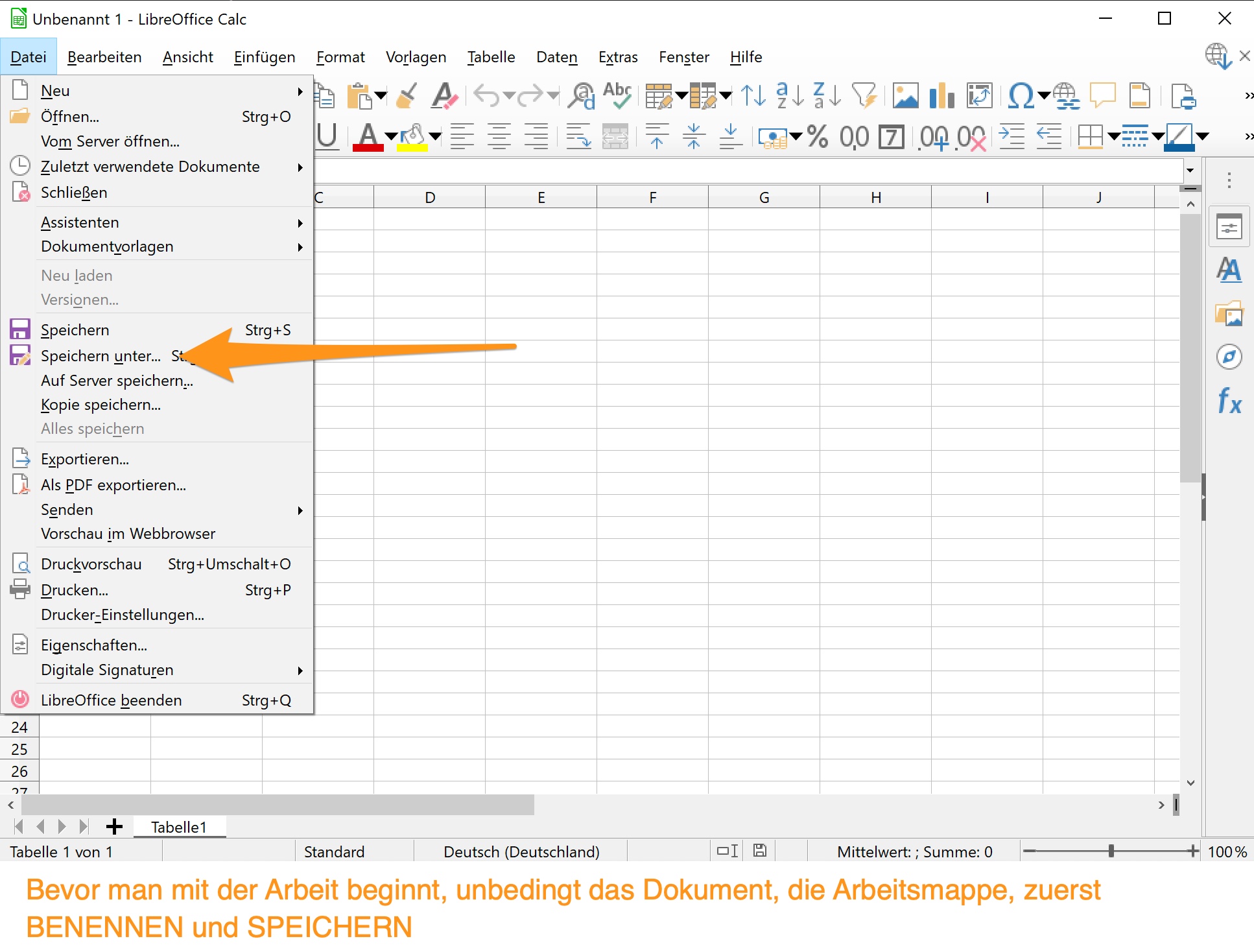Insert a chart using the chart icon
Screen dimensions: 1254x952
point(941,96)
